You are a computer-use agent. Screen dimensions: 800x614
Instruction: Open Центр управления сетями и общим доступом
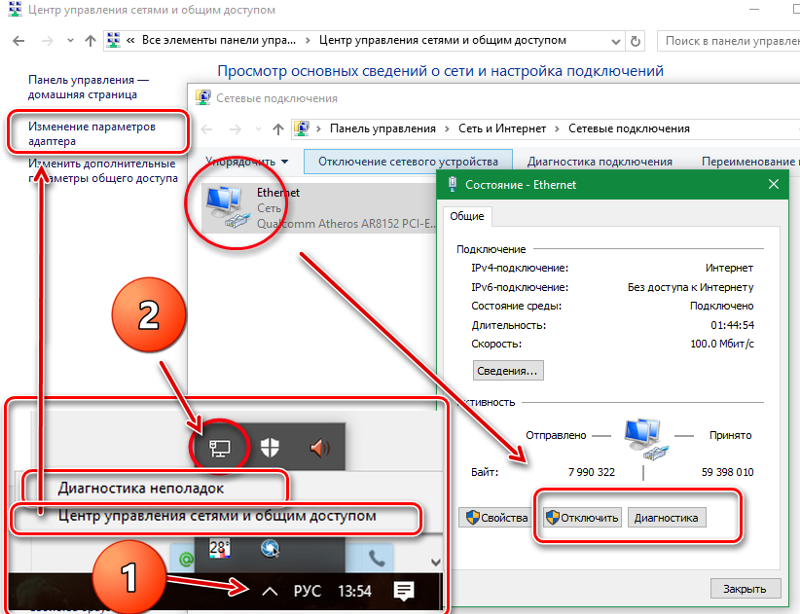click(217, 516)
